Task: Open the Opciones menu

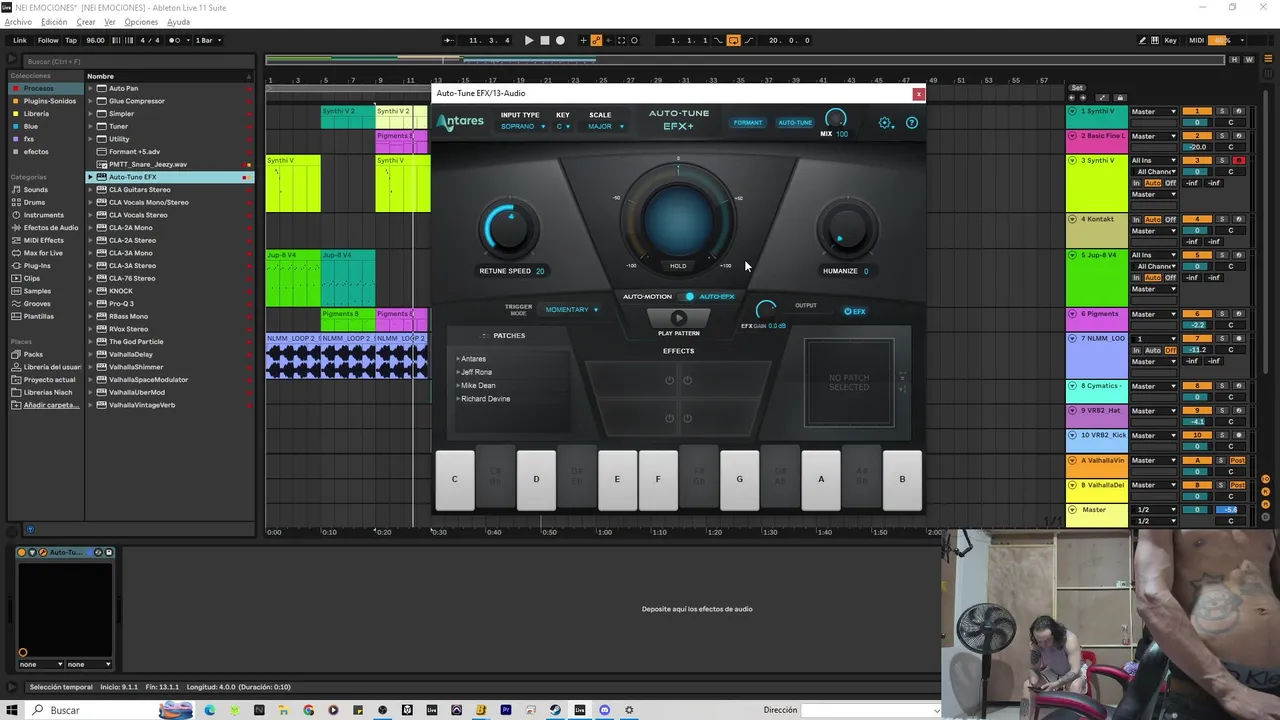Action: point(141,22)
